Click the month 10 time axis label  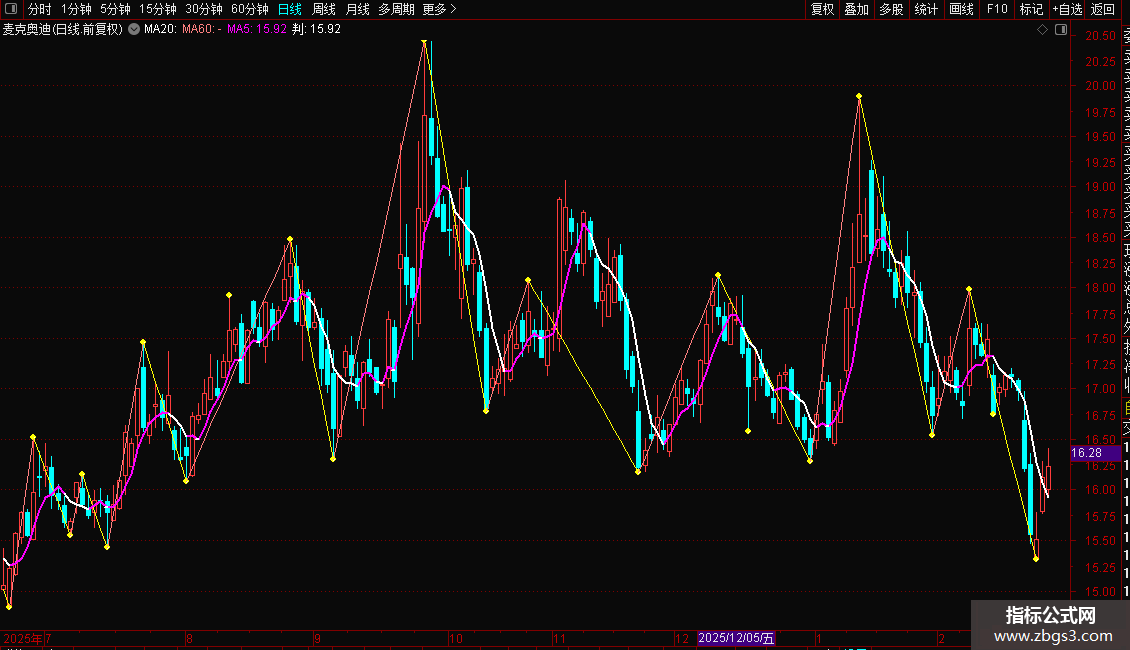455,638
